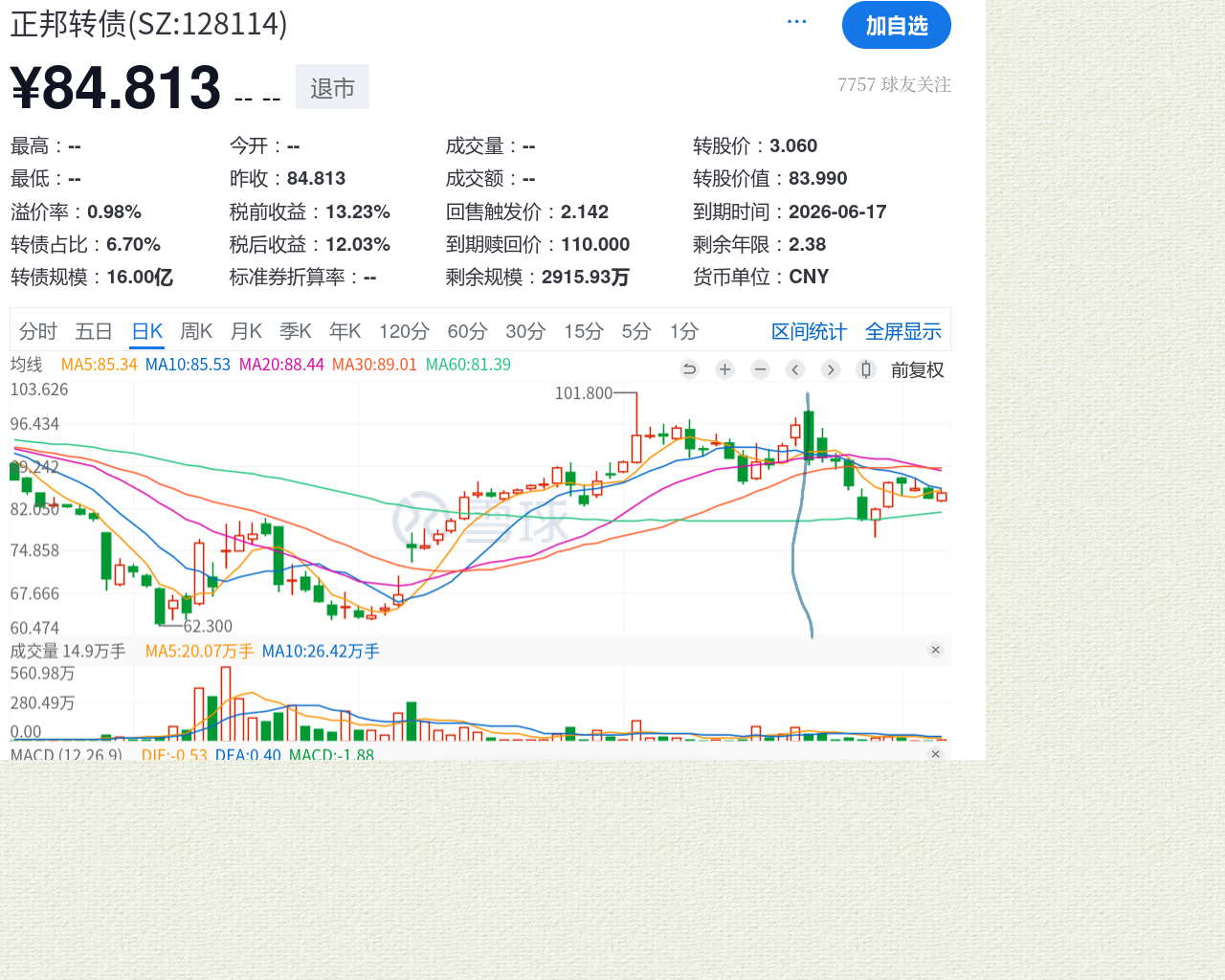Click the ¥84.813 current price
Image resolution: width=1225 pixels, height=980 pixels.
(x=116, y=86)
